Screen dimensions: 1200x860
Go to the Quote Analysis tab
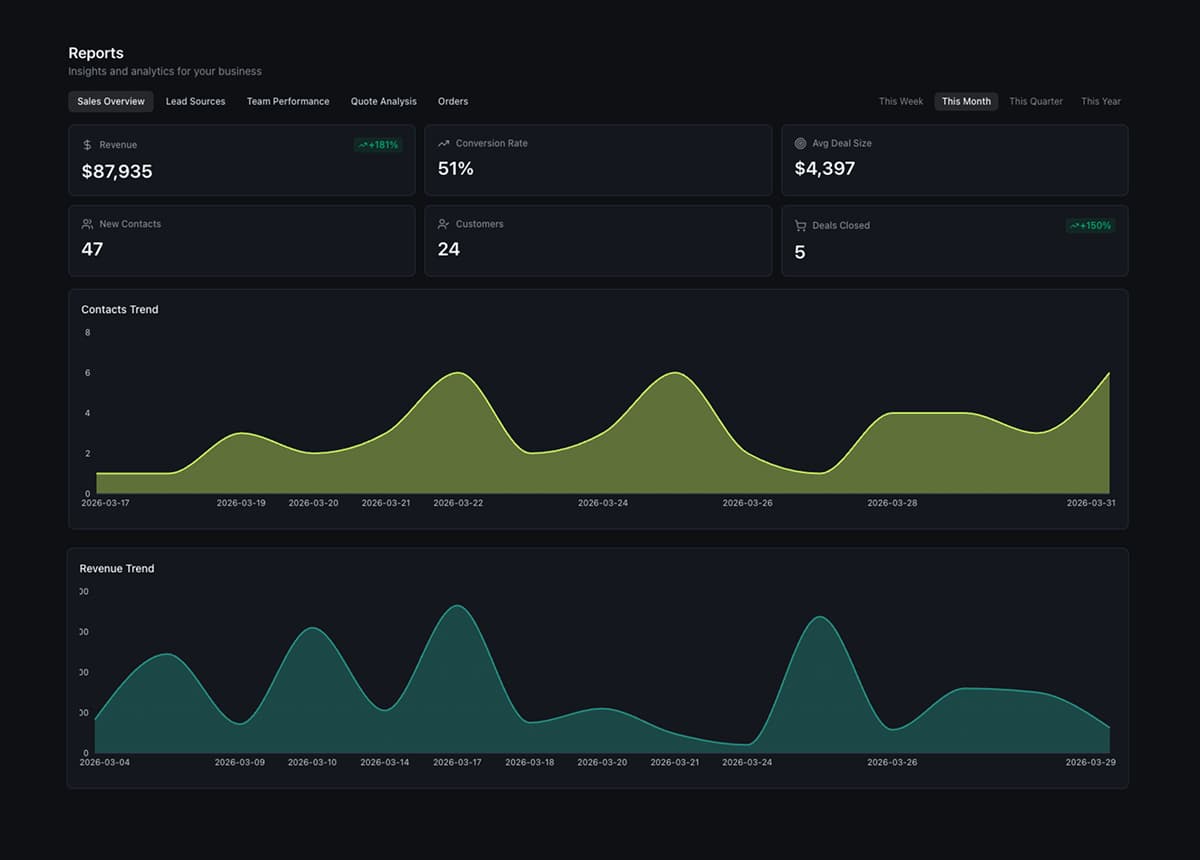383,101
